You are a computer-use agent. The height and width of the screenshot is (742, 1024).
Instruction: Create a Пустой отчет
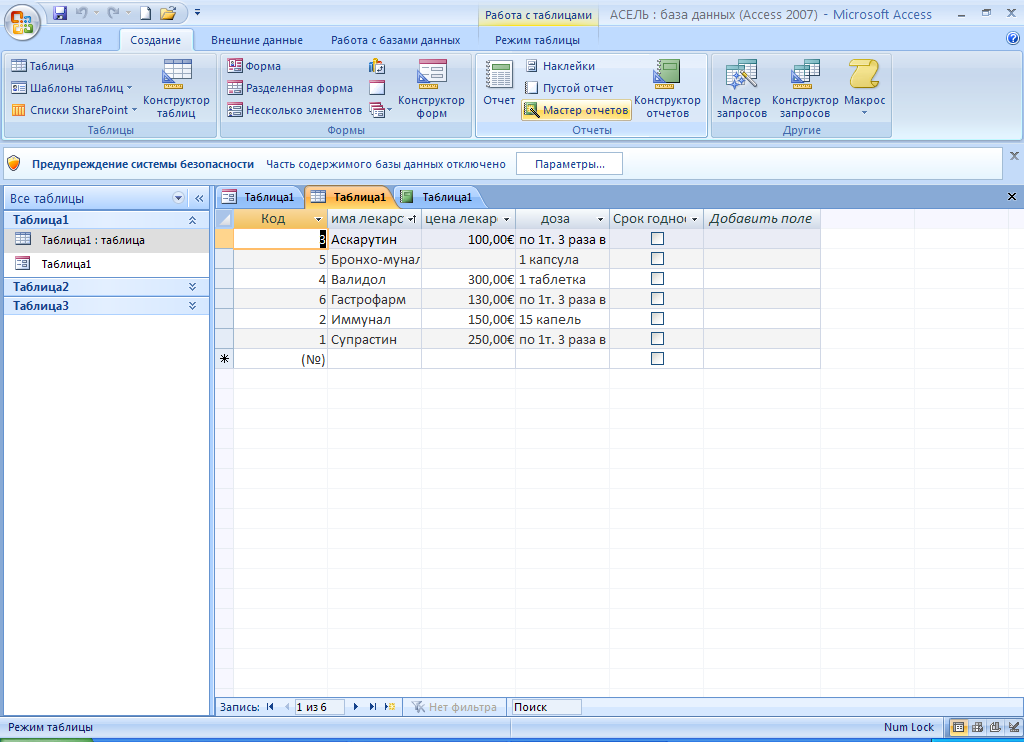click(x=569, y=88)
